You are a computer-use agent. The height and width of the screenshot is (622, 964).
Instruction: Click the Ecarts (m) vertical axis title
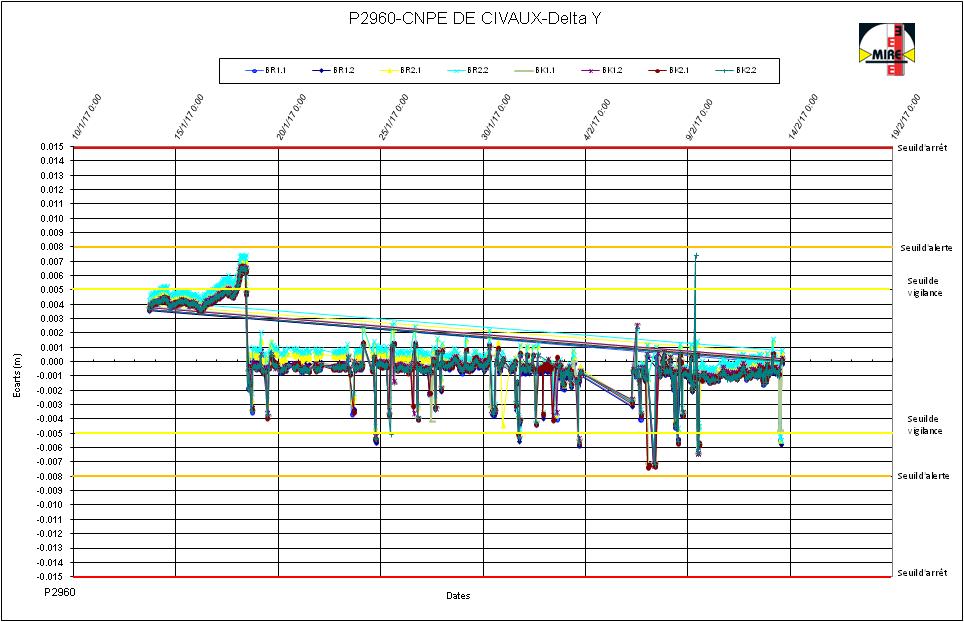[x=17, y=376]
